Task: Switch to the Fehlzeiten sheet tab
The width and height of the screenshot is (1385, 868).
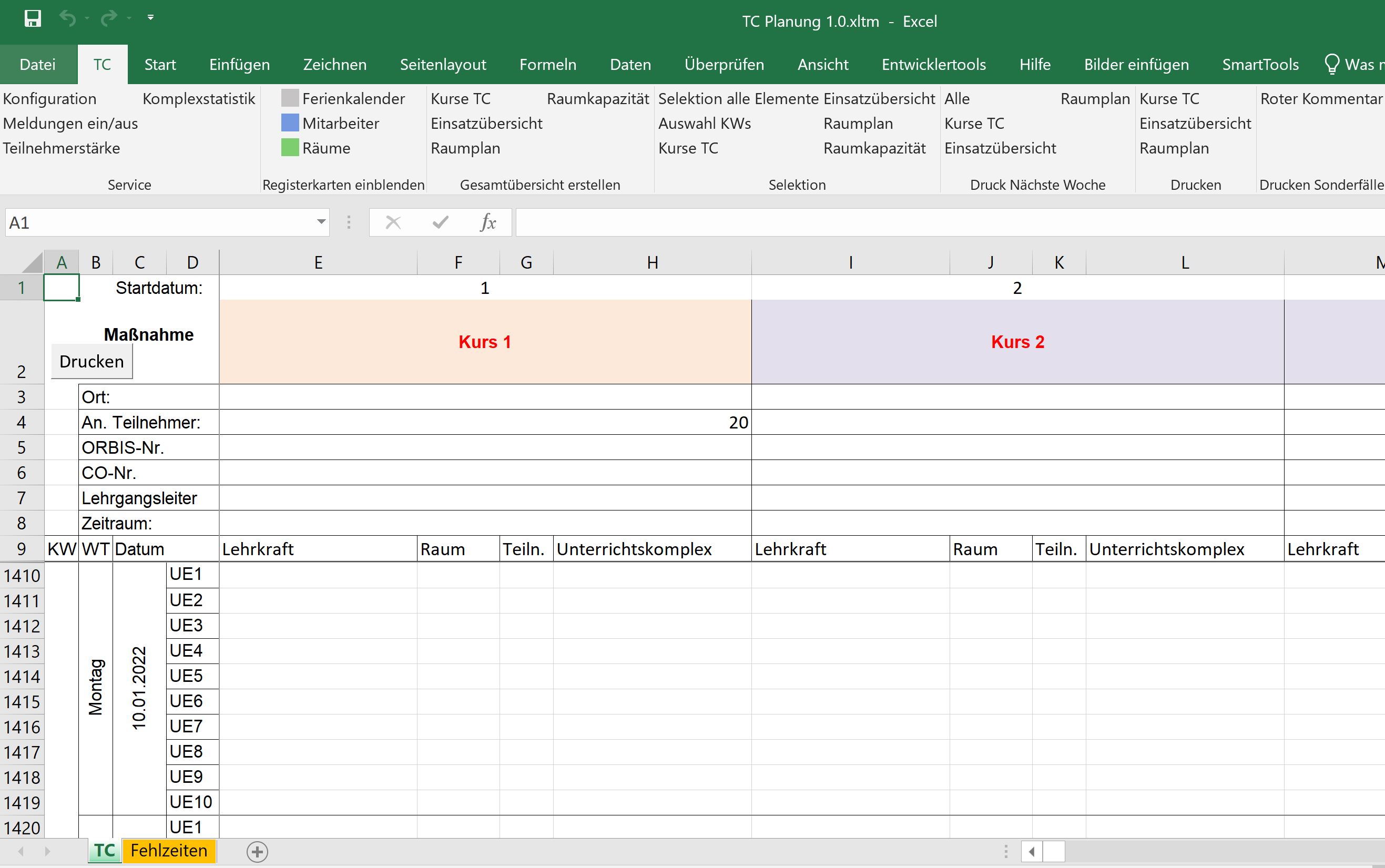Action: tap(169, 851)
